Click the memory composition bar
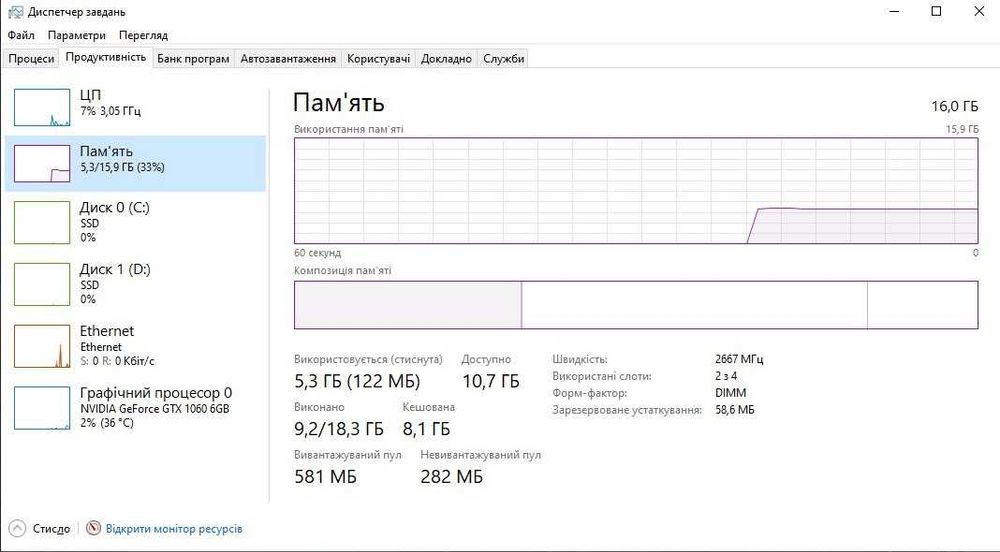This screenshot has height=552, width=1000. (635, 305)
